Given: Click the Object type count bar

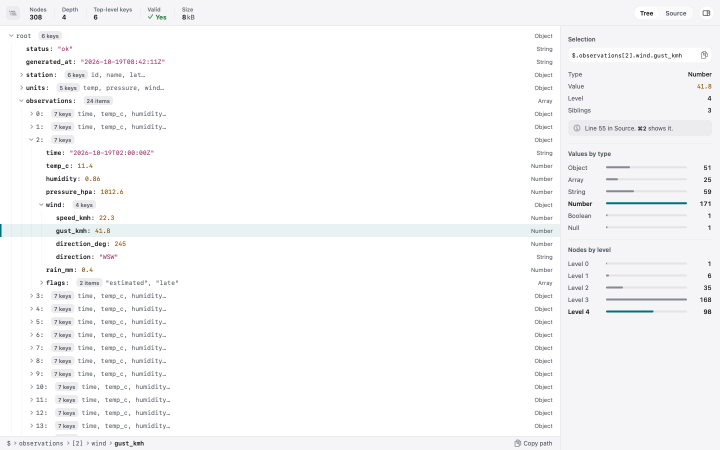Looking at the screenshot, I should (x=646, y=167).
